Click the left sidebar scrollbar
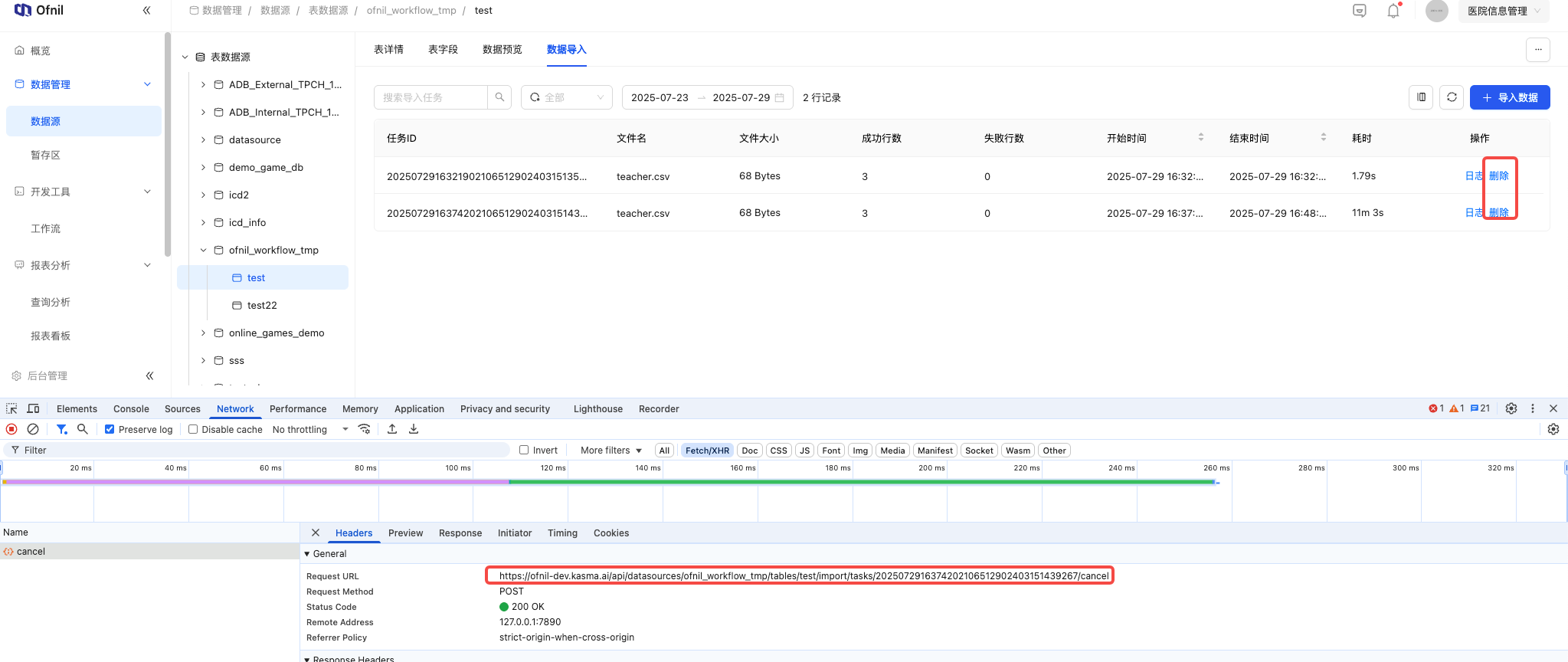 [168, 145]
